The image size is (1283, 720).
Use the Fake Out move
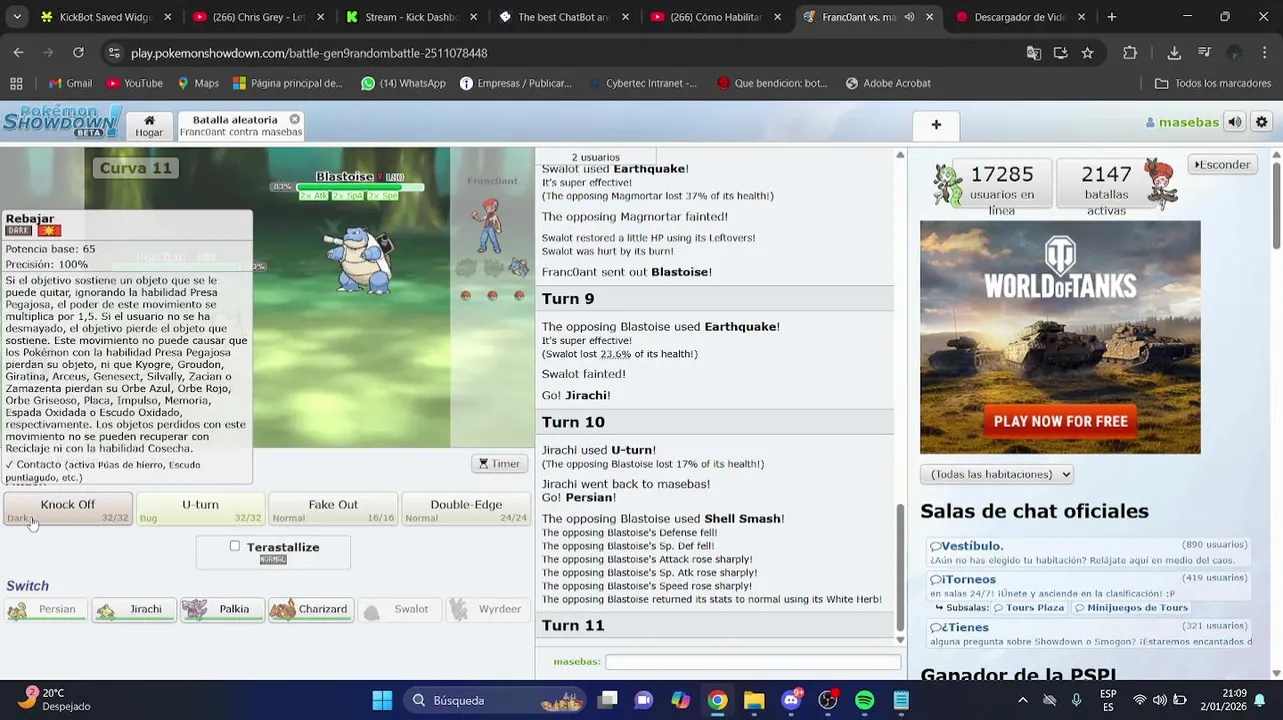pos(333,509)
